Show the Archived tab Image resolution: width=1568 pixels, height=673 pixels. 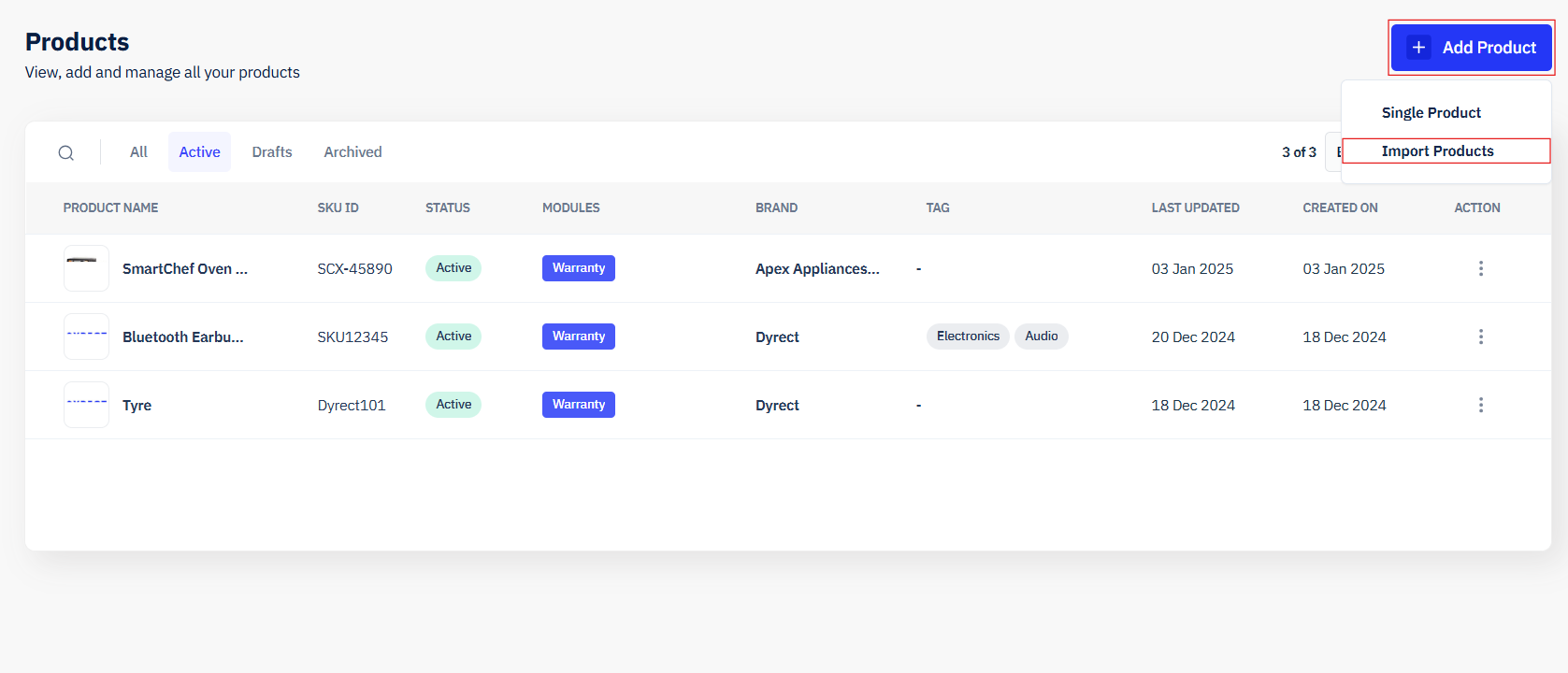(352, 152)
